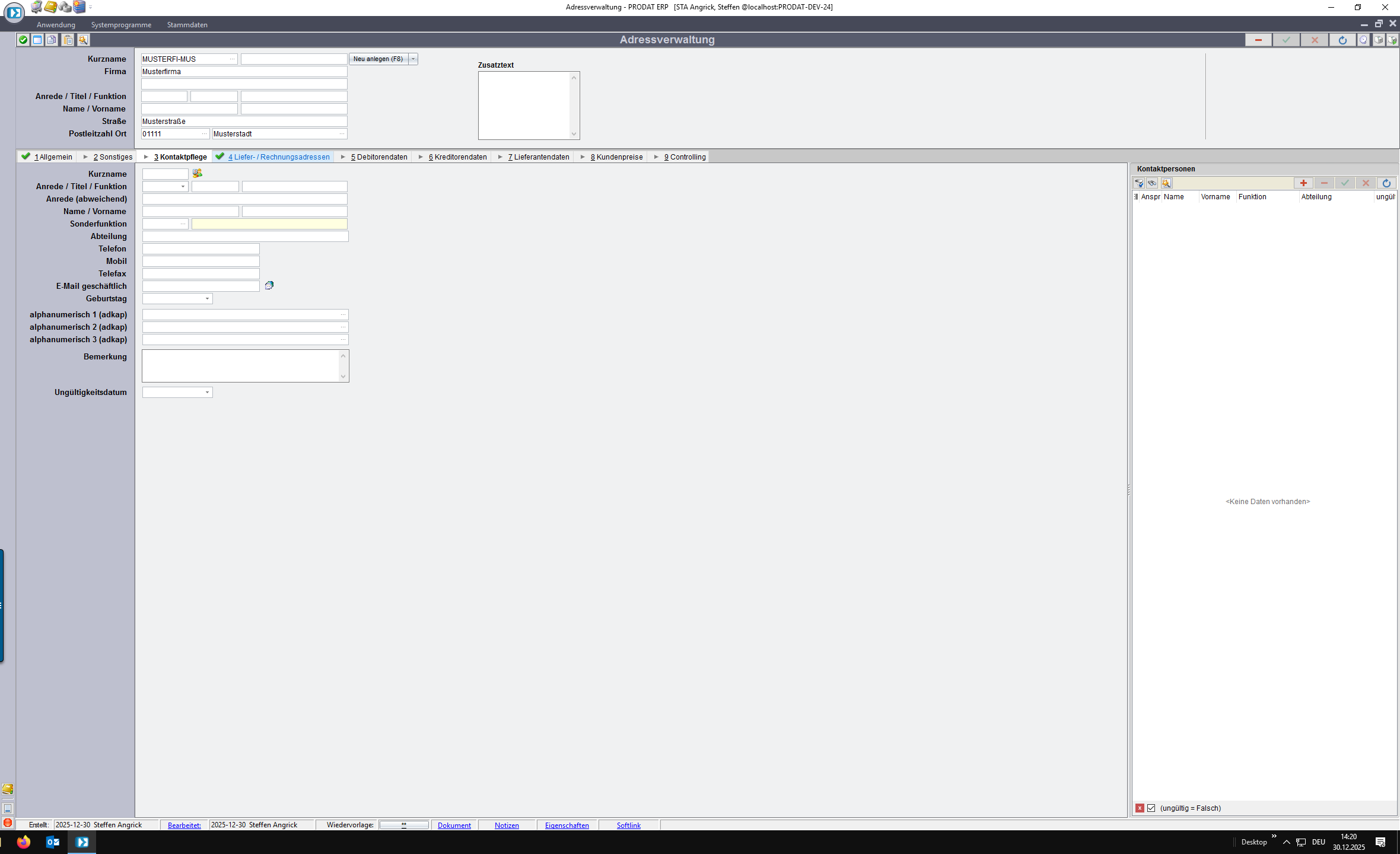Click into the Bemerkung text area
This screenshot has width=1400, height=854.
pyautogui.click(x=240, y=365)
